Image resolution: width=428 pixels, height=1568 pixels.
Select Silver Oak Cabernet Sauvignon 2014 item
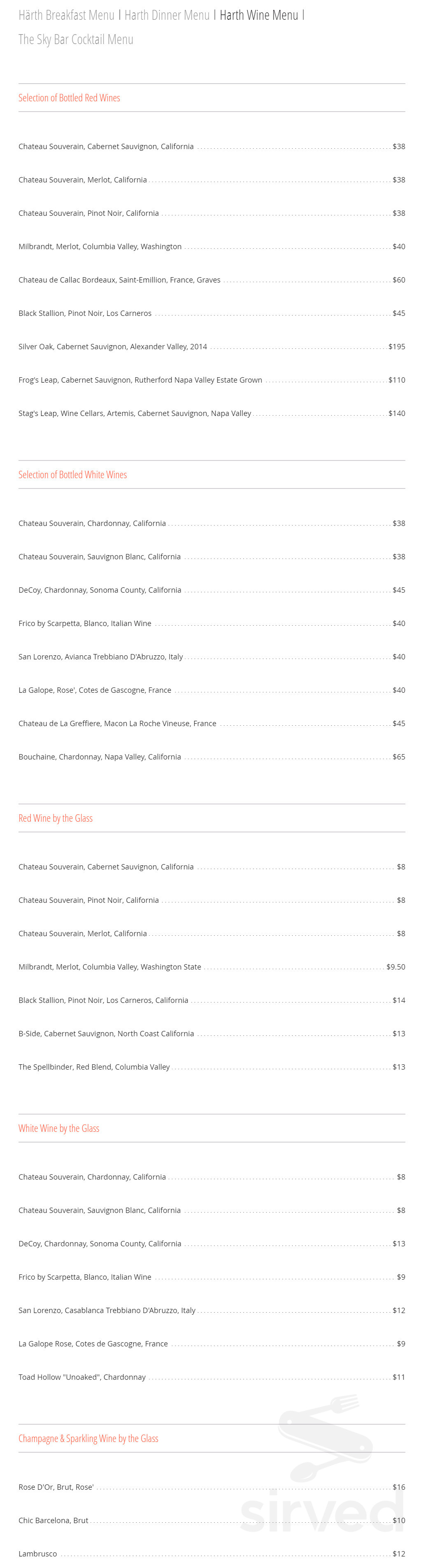pyautogui.click(x=112, y=346)
